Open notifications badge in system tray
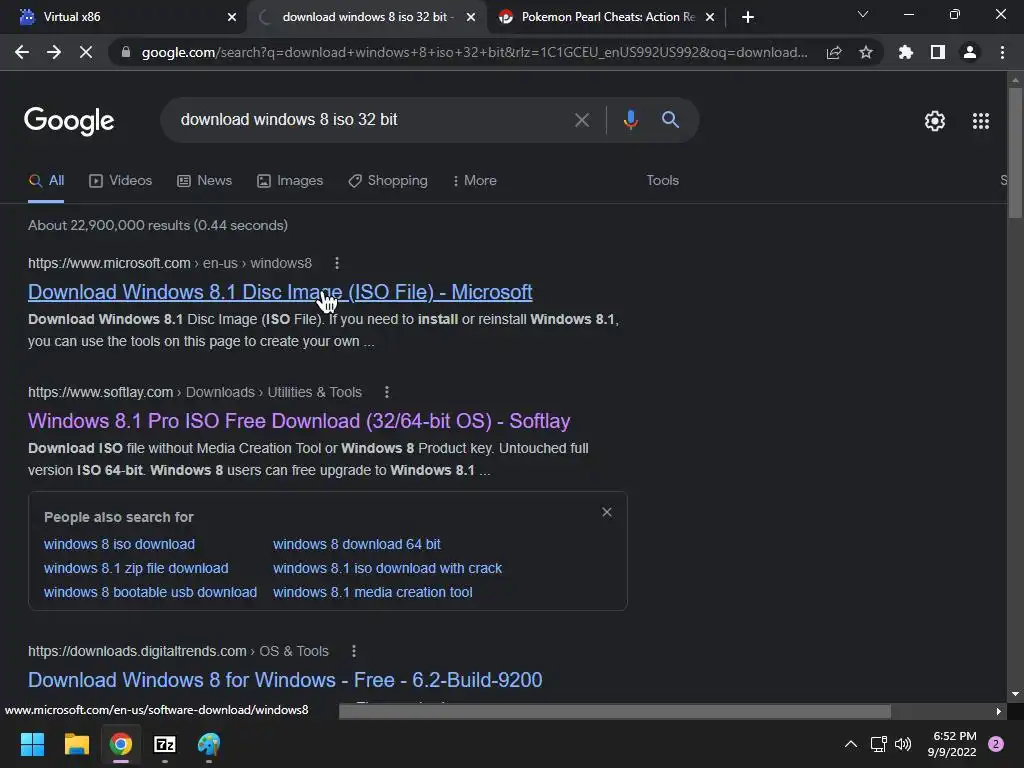Image resolution: width=1024 pixels, height=768 pixels. coord(996,744)
